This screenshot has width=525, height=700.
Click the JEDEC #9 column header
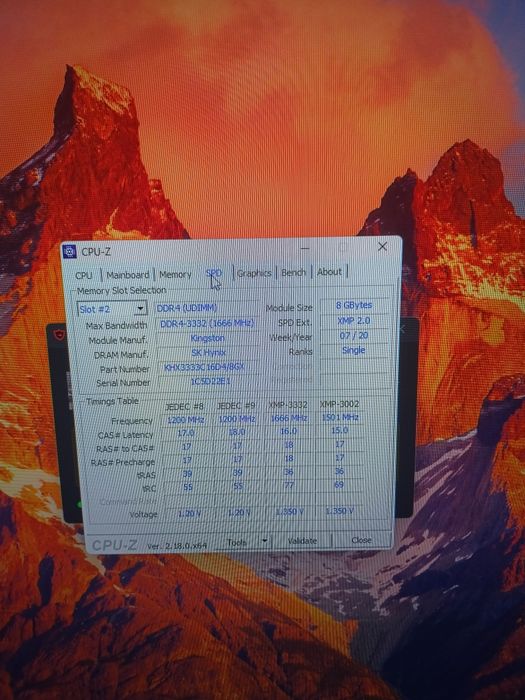point(236,406)
